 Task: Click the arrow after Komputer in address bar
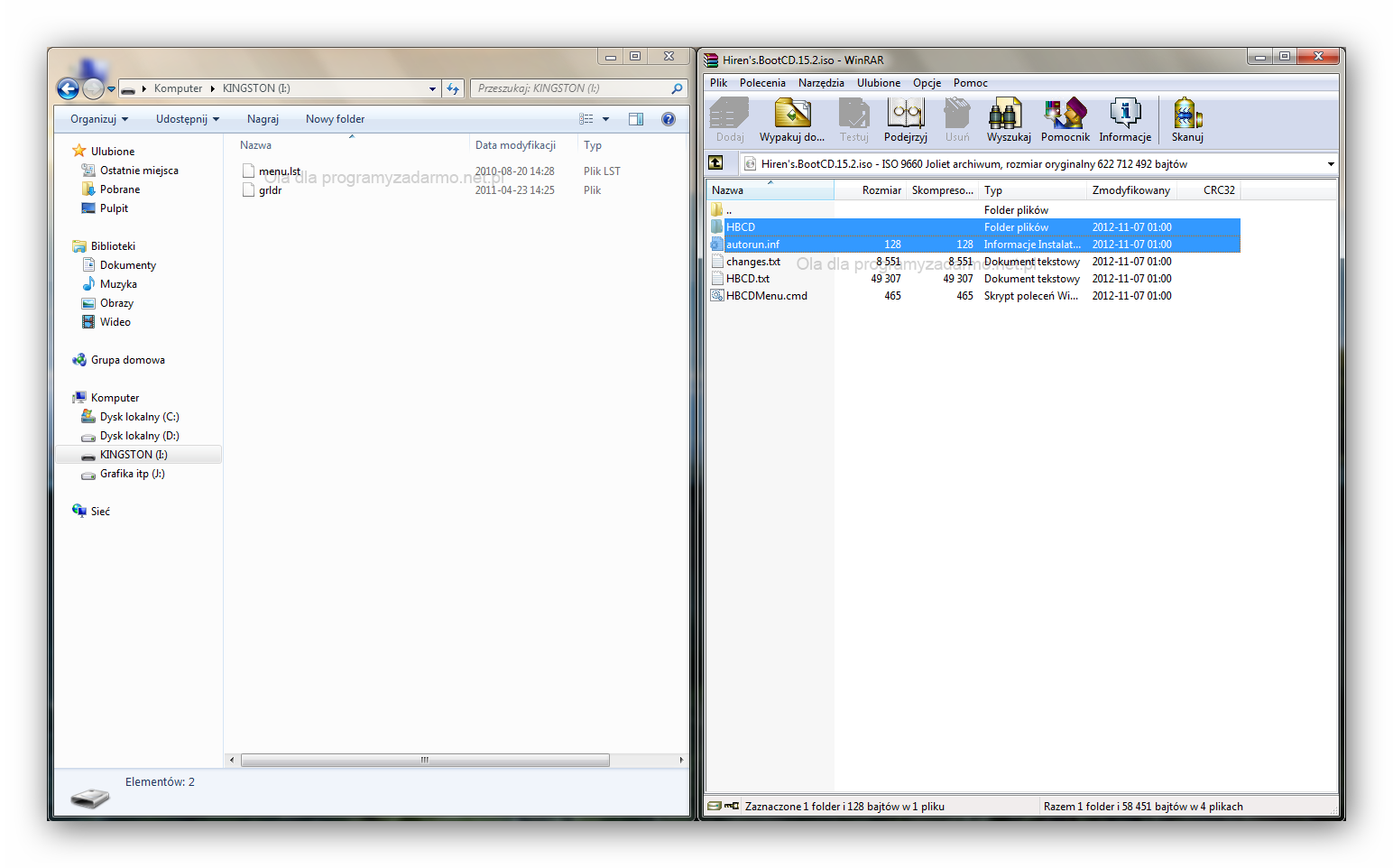click(213, 88)
